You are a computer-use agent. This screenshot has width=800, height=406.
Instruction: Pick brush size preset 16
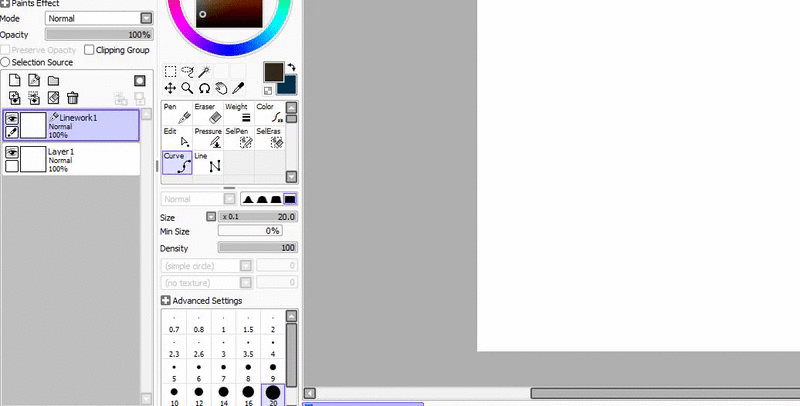tap(248, 396)
